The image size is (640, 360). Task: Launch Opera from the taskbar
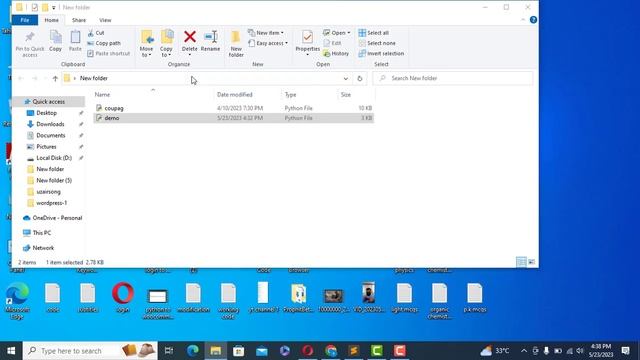point(308,351)
